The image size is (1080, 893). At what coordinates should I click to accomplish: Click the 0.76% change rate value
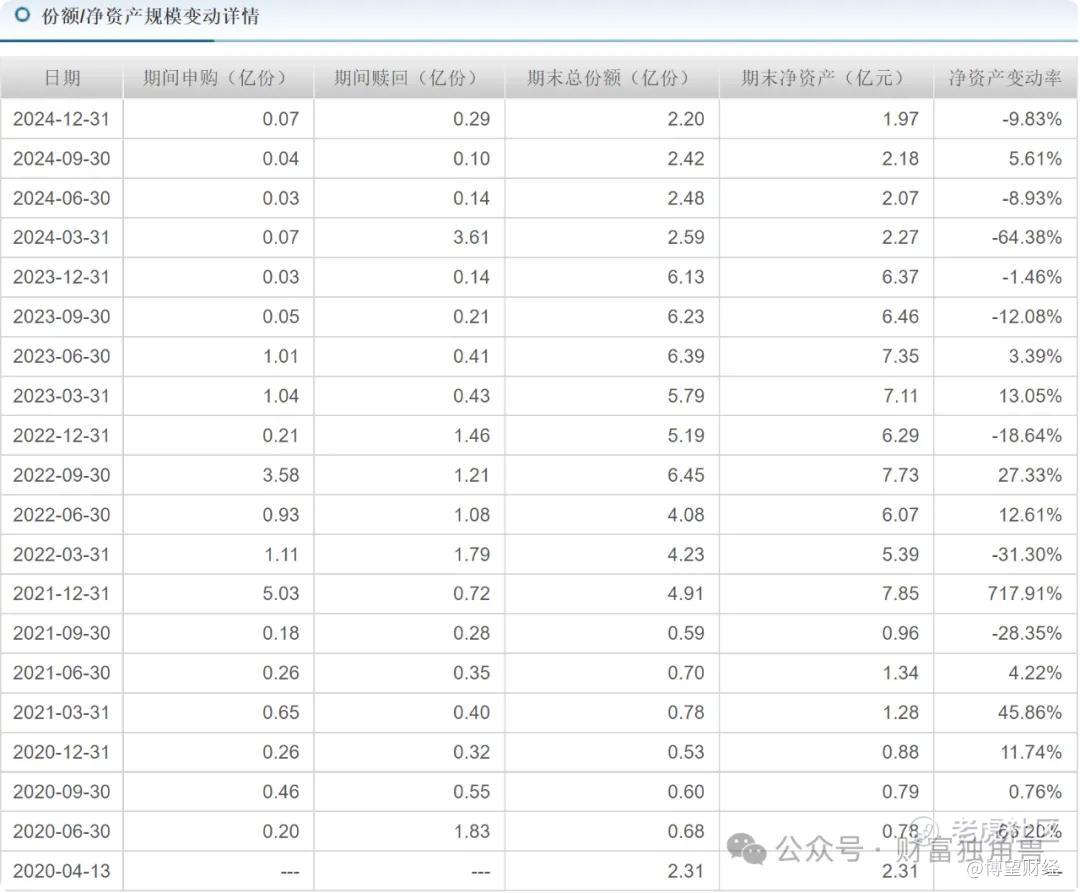1035,792
